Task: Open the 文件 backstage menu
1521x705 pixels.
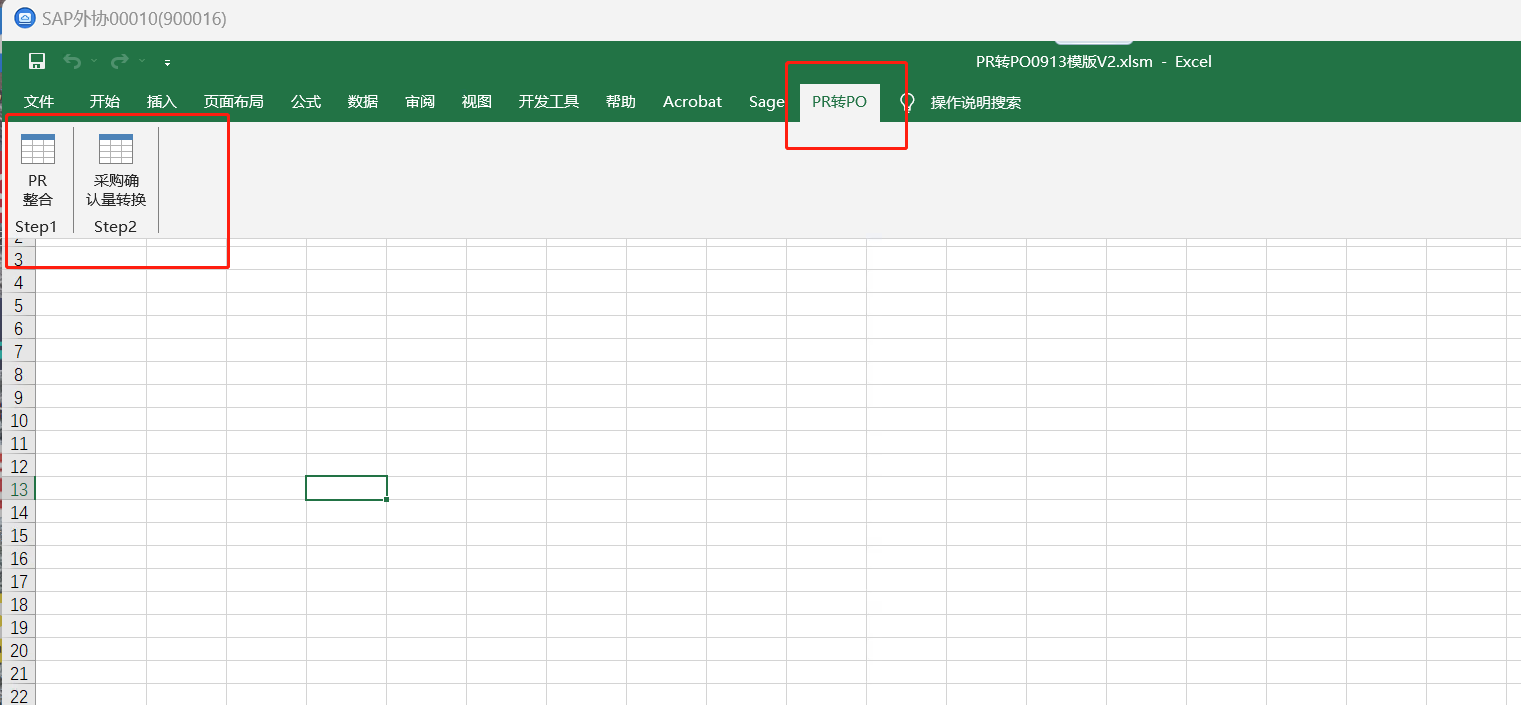Action: (38, 101)
